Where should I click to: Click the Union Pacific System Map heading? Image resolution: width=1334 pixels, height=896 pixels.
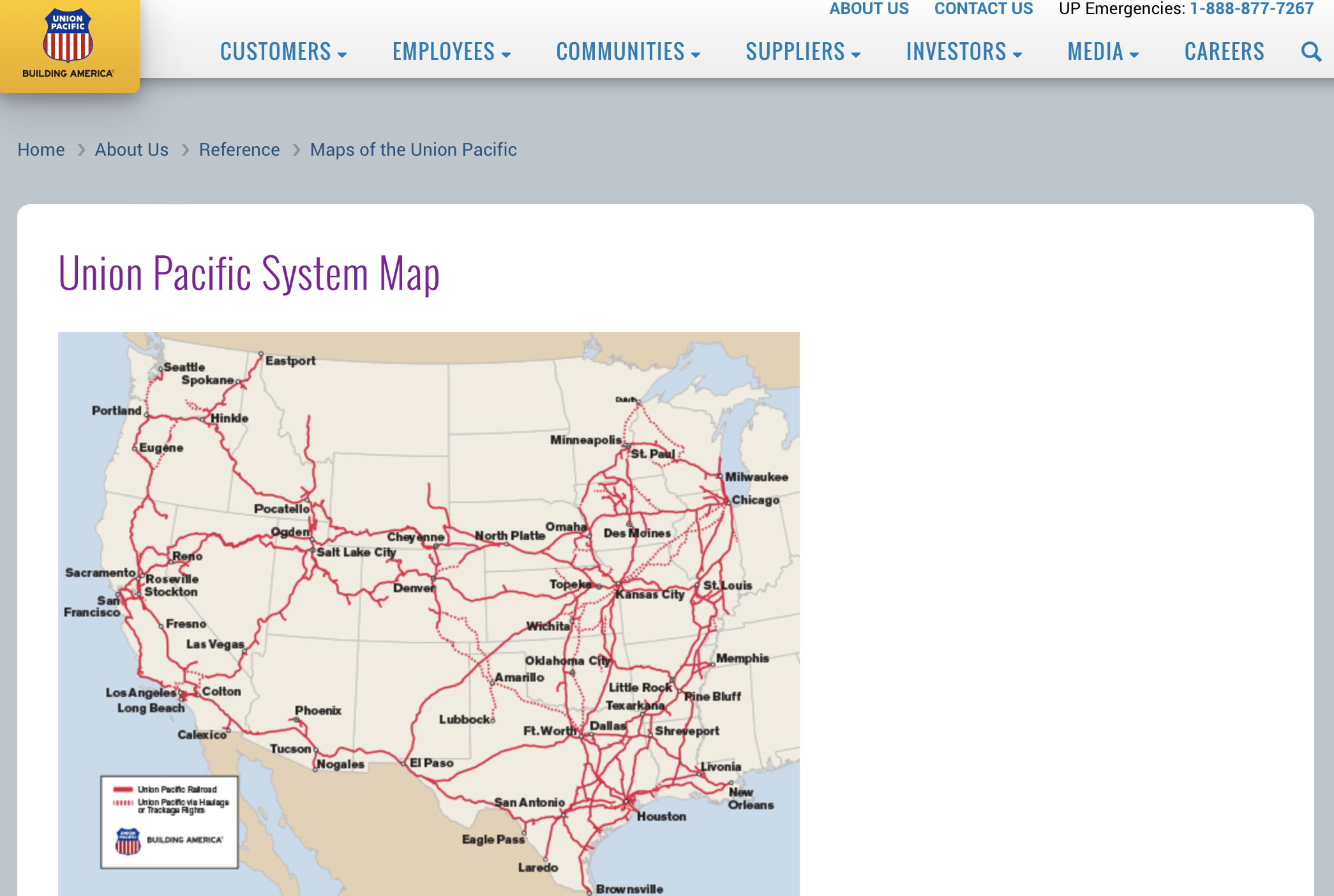pyautogui.click(x=249, y=273)
